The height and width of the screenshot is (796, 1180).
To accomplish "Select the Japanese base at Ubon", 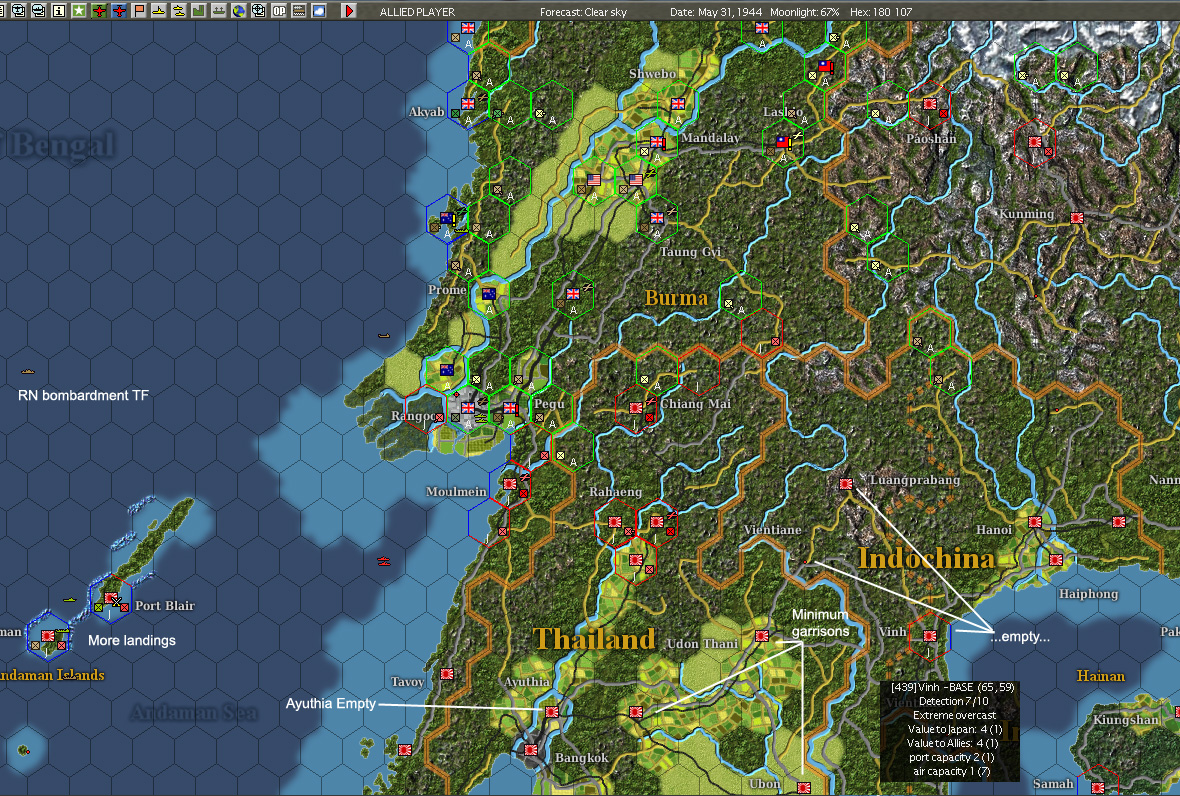I will (804, 788).
